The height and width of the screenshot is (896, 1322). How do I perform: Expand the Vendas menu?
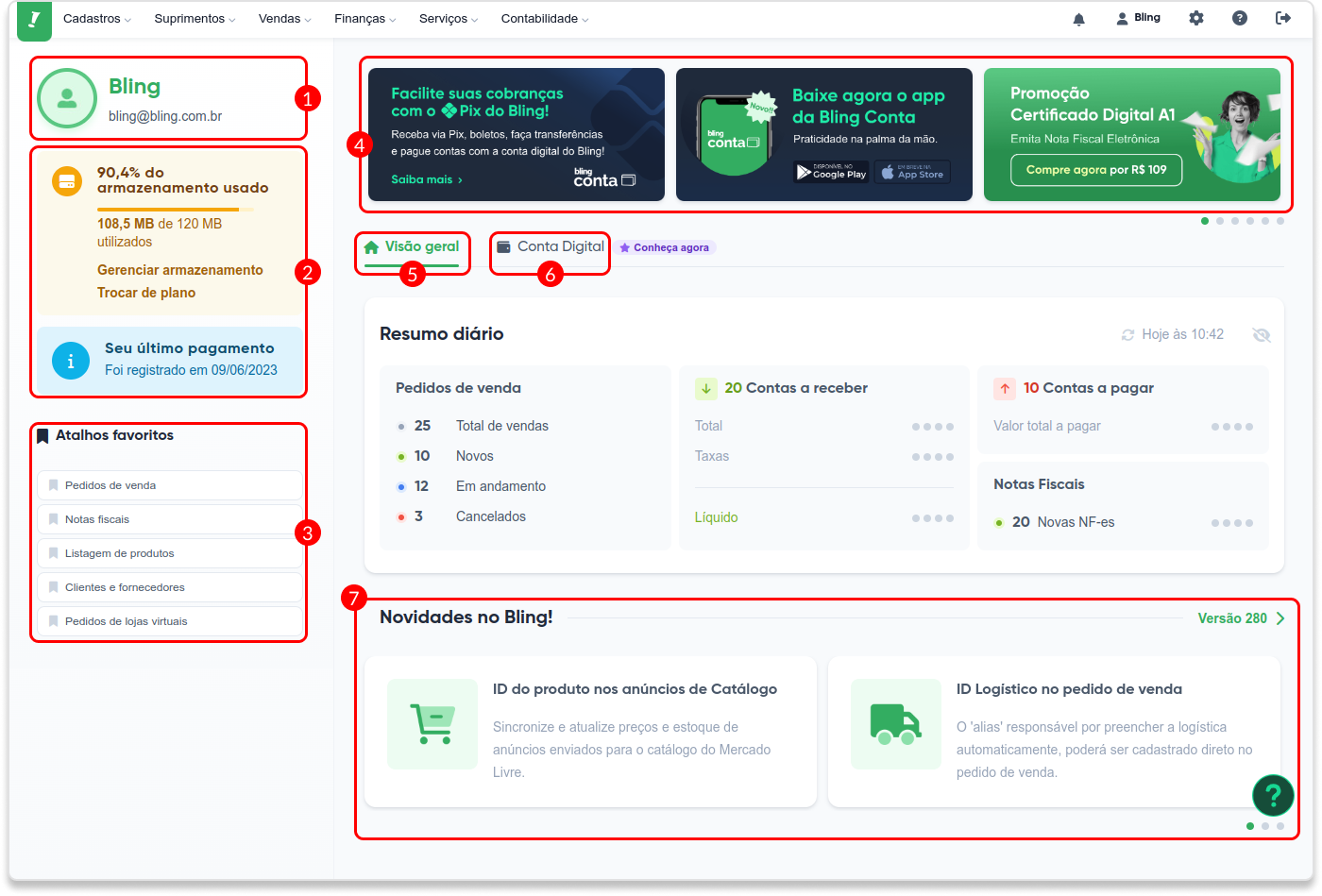(285, 19)
